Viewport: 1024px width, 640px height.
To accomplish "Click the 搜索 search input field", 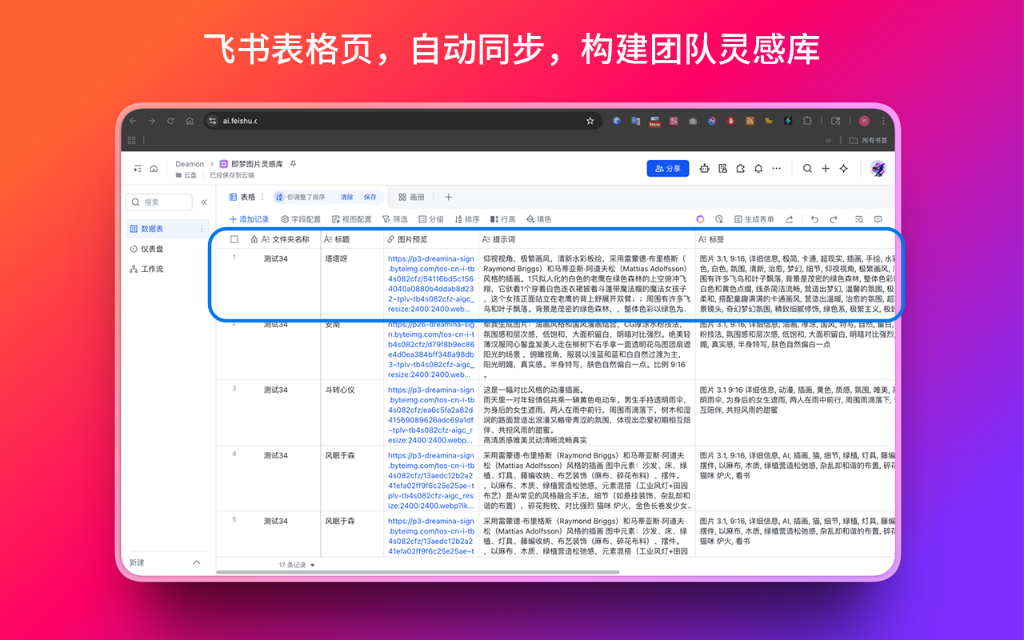I will click(160, 202).
